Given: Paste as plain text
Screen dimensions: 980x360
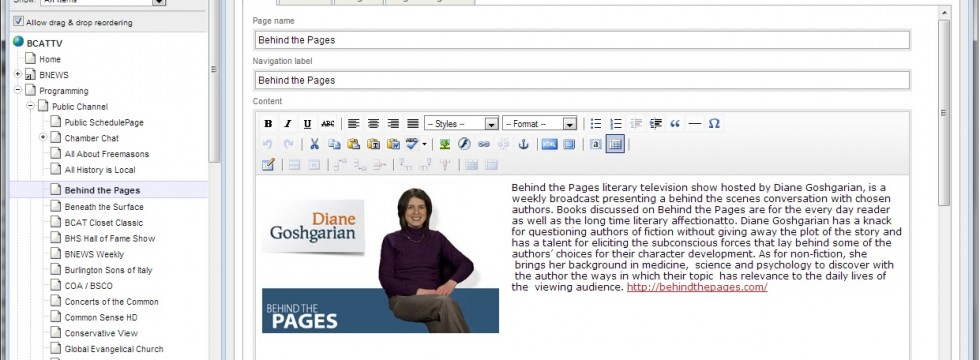Looking at the screenshot, I should [x=374, y=144].
